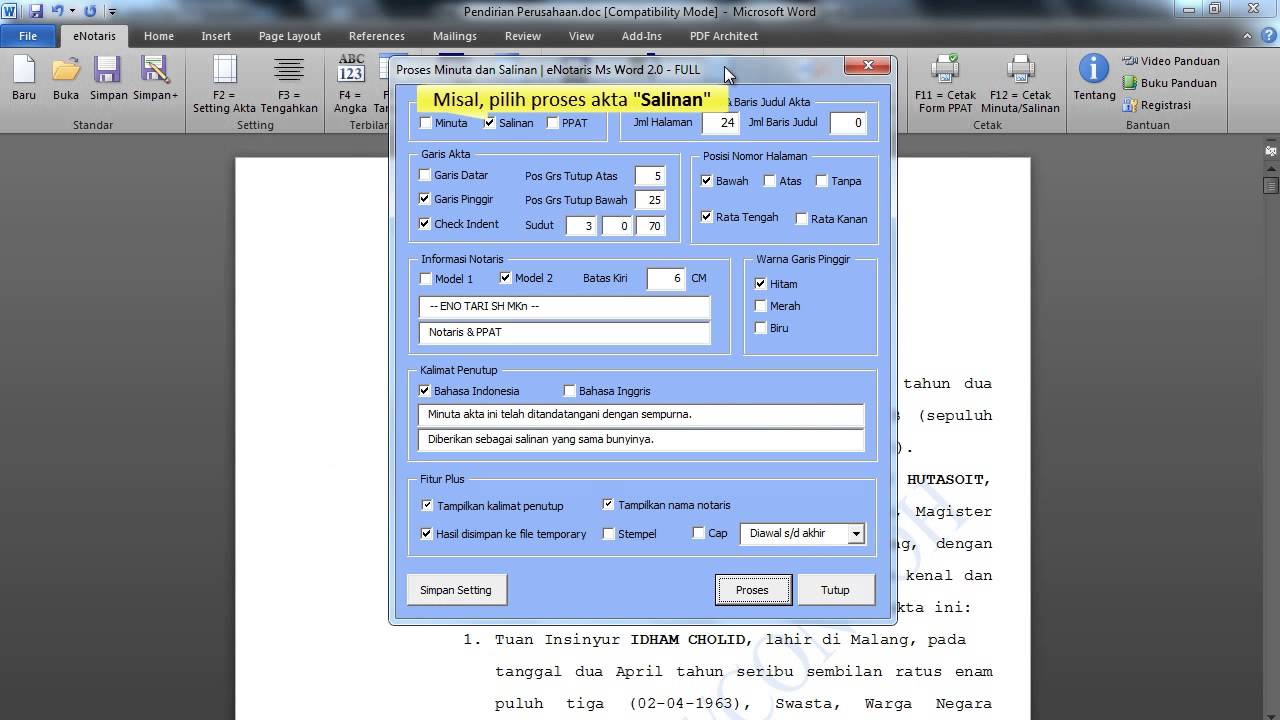Viewport: 1280px width, 720px height.
Task: Tick the Minuta checkbox
Action: [x=426, y=123]
